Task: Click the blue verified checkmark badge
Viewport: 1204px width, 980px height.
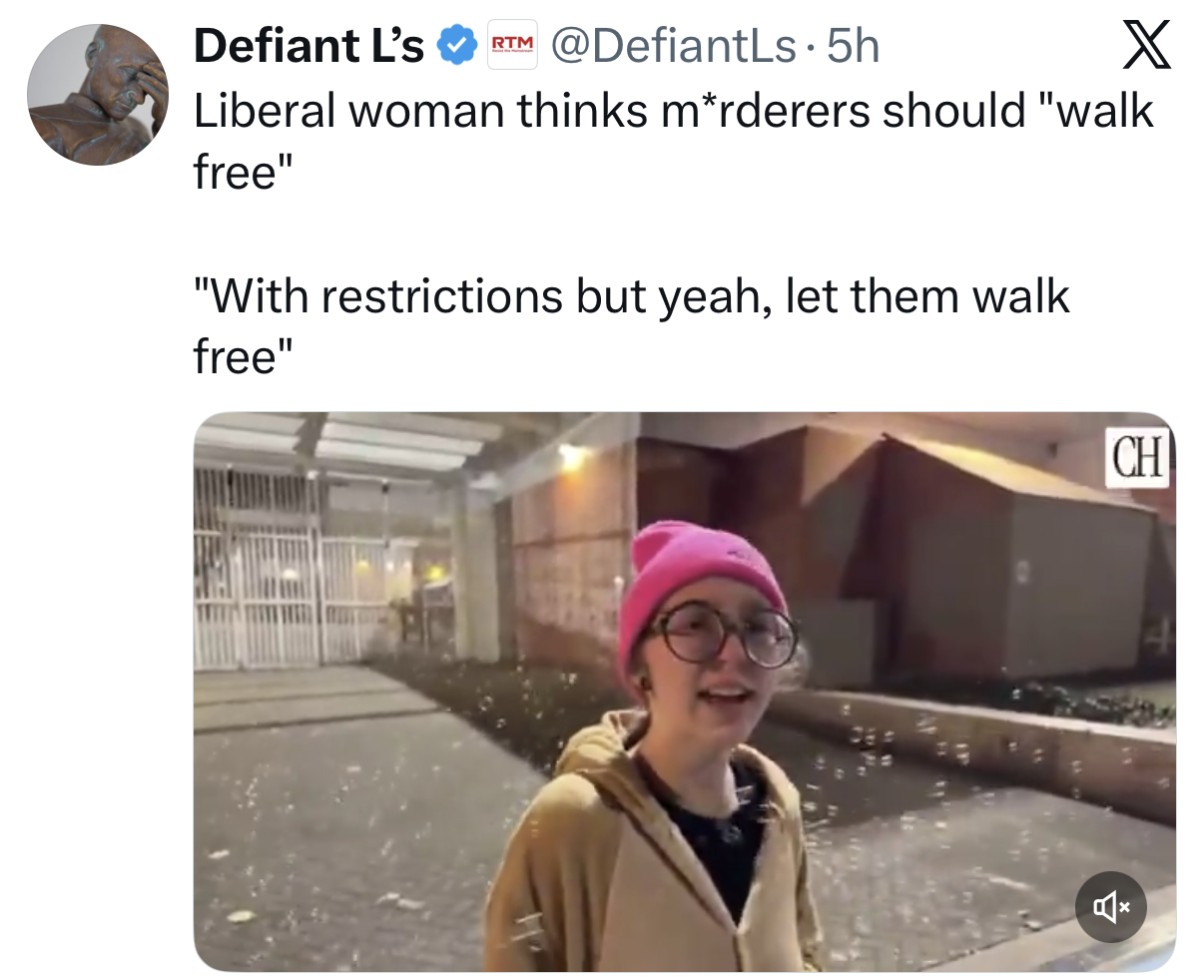Action: pyautogui.click(x=457, y=46)
